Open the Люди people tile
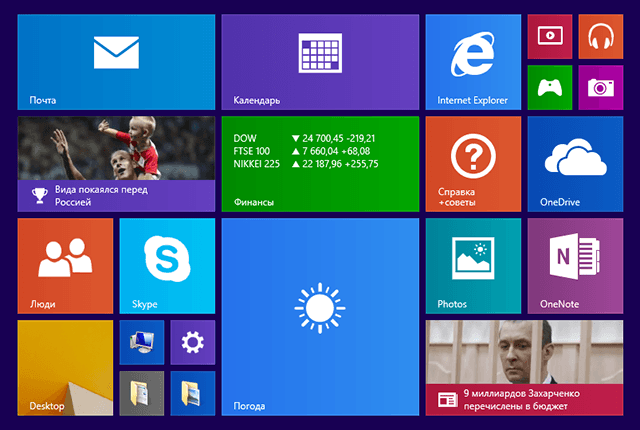The height and width of the screenshot is (430, 640). click(x=65, y=266)
